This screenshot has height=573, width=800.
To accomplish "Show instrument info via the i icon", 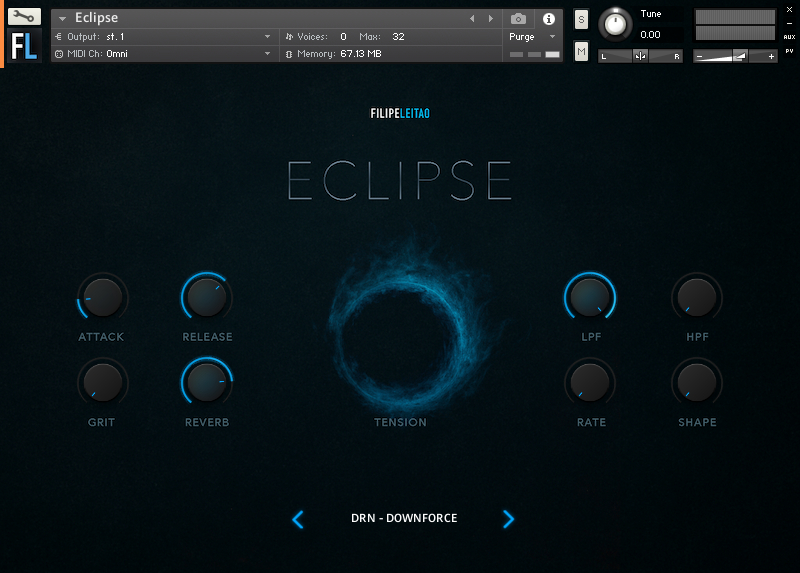I will (548, 19).
